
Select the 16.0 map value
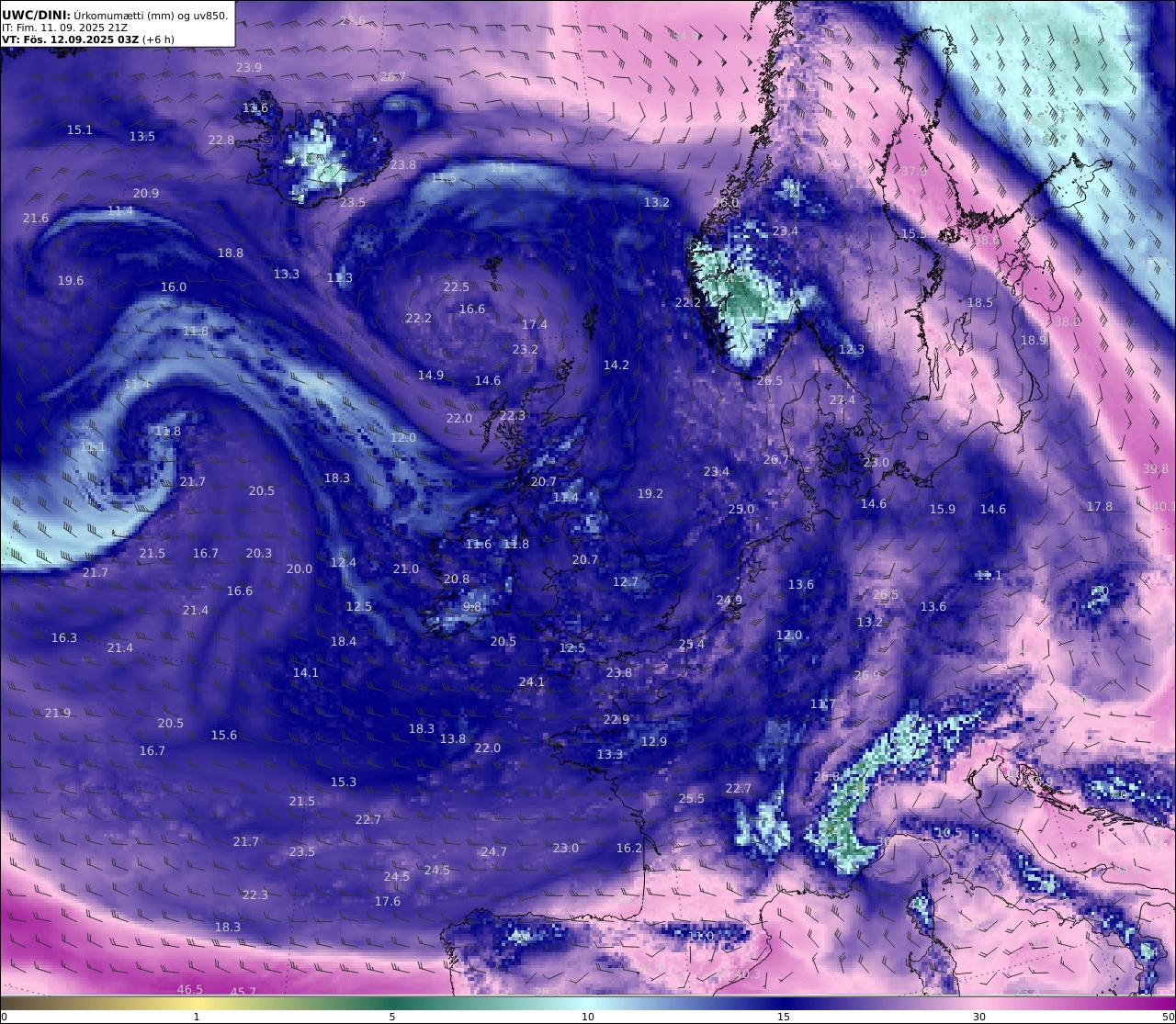coord(174,287)
